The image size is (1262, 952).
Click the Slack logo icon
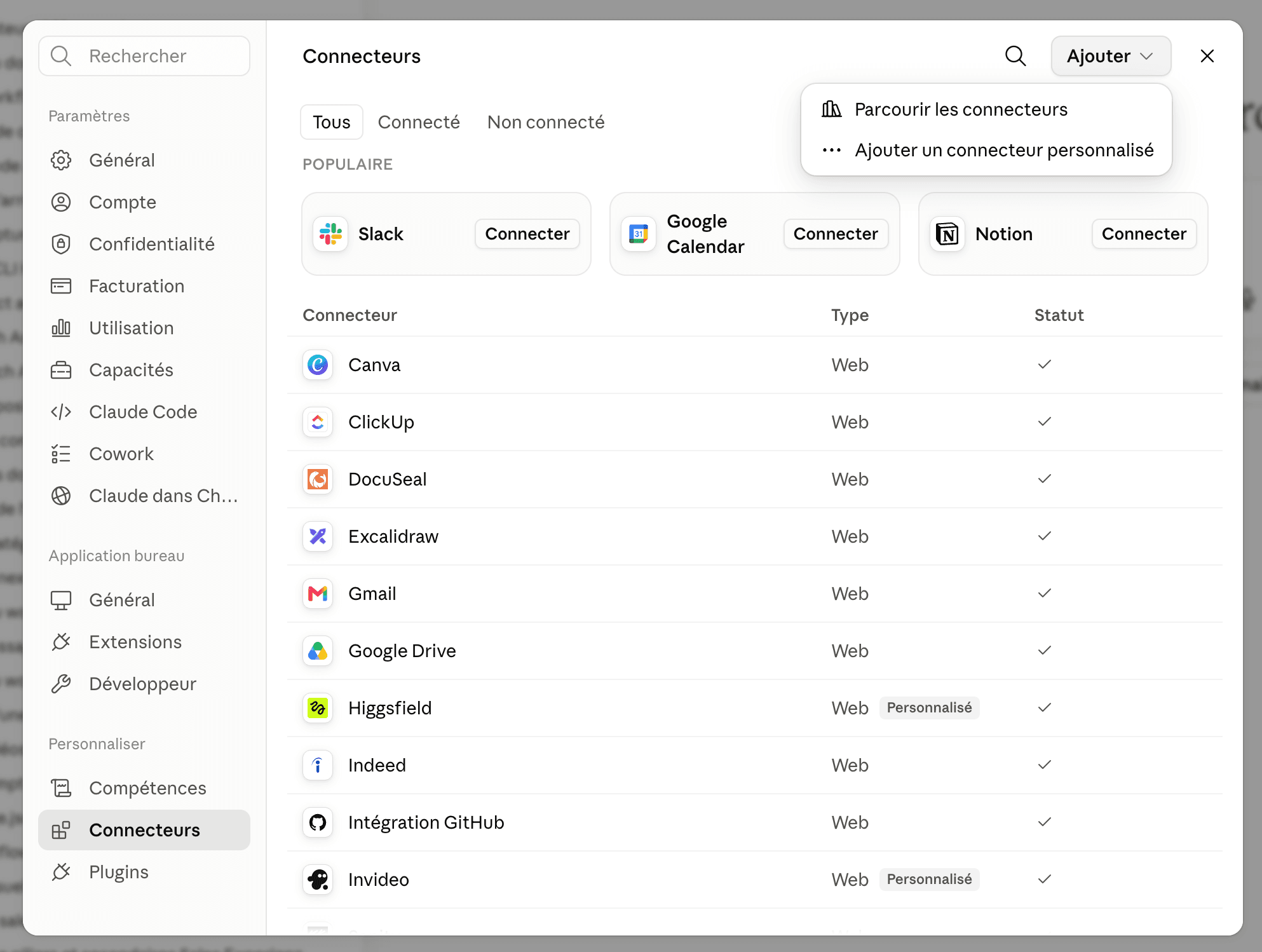(330, 234)
